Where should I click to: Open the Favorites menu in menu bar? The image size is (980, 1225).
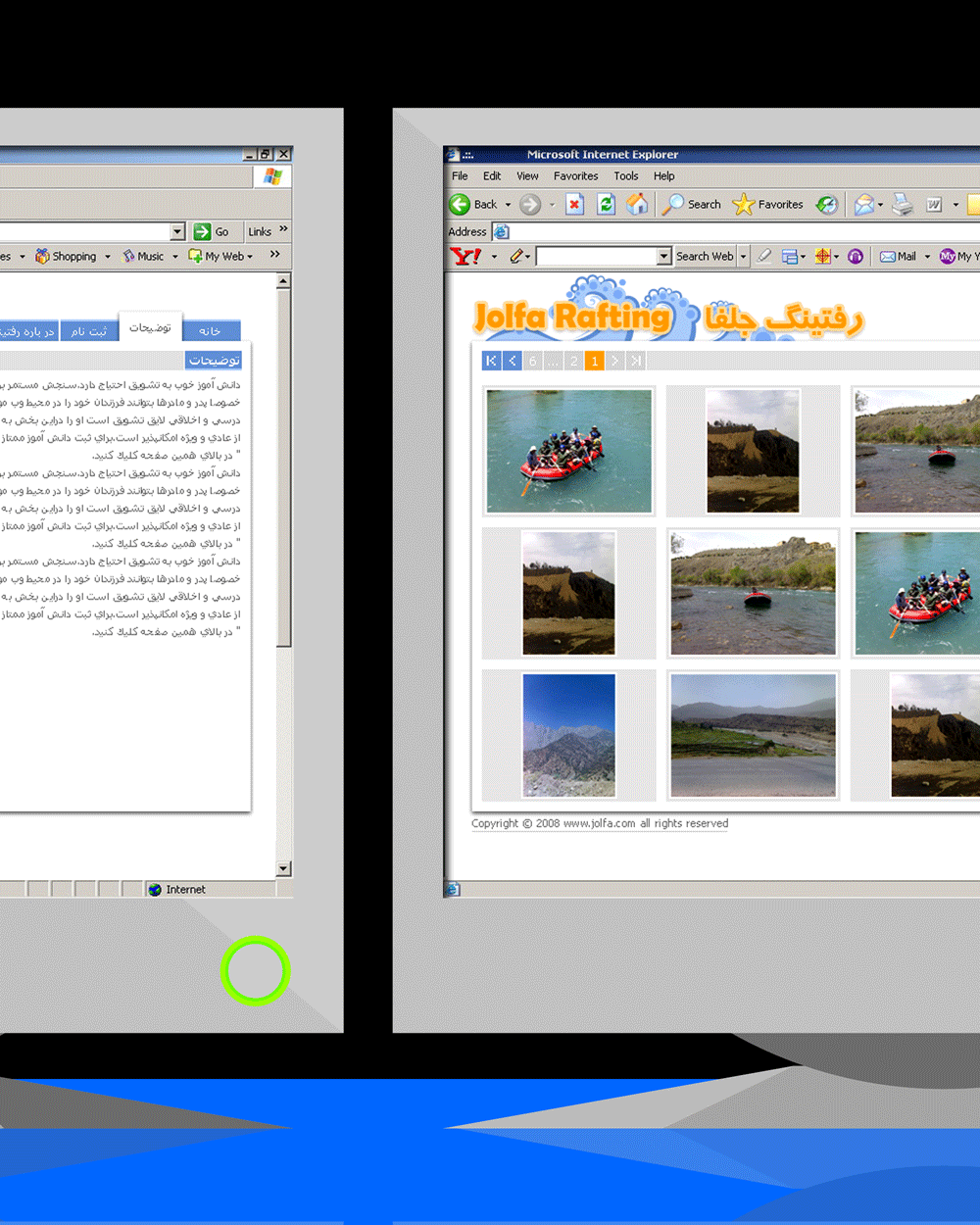[575, 176]
